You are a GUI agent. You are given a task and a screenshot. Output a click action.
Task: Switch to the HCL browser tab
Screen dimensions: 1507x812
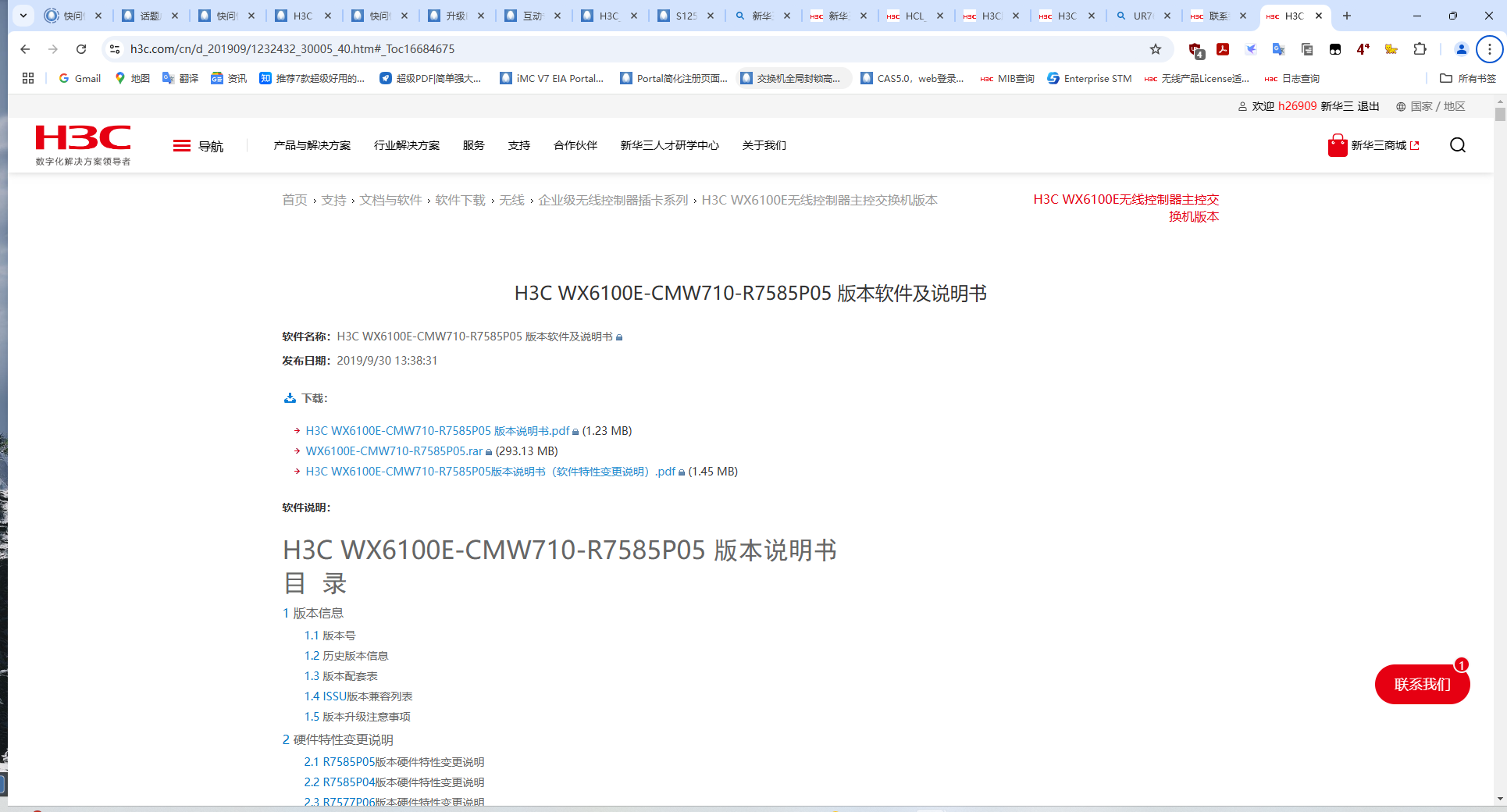[x=915, y=16]
